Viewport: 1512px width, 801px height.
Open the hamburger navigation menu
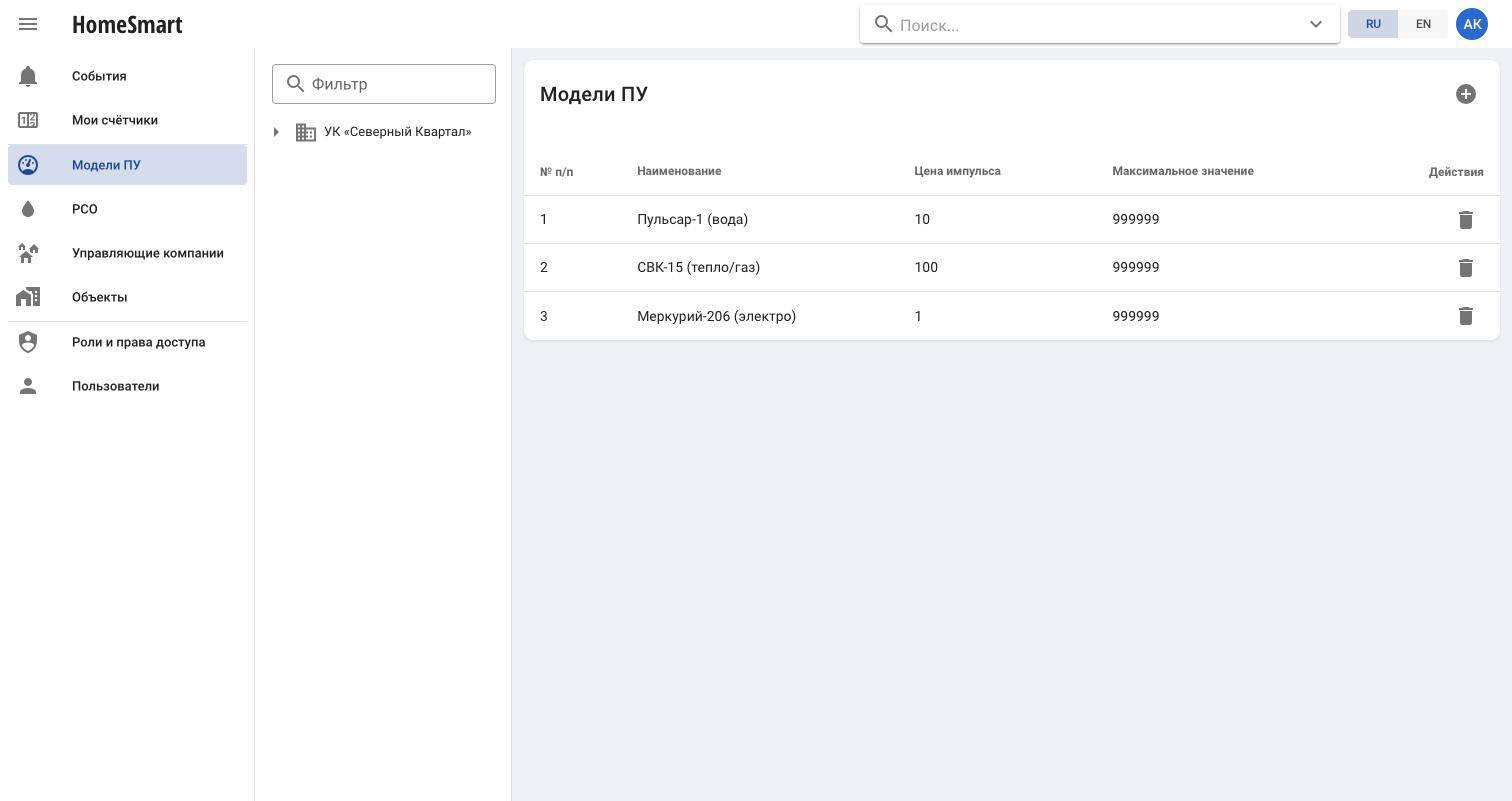28,24
